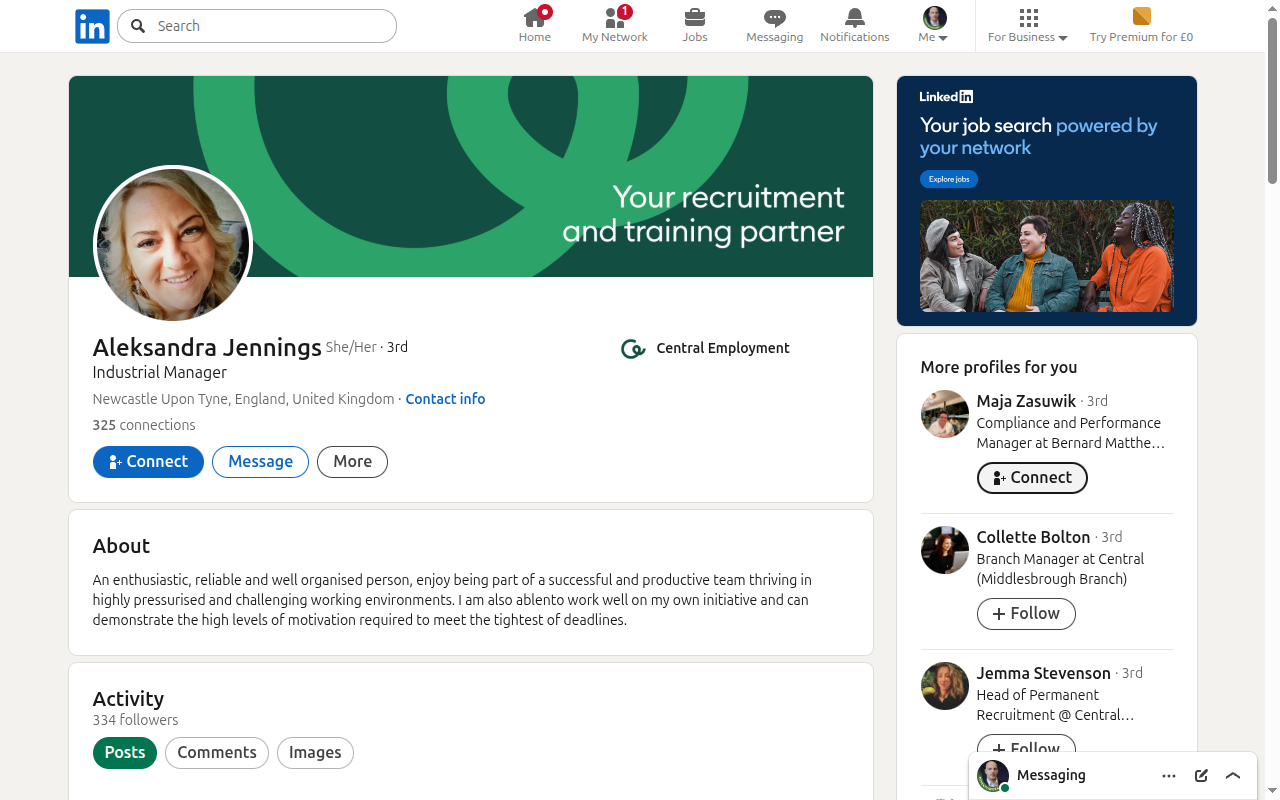This screenshot has height=800, width=1280.
Task: Connect with Maja Zasuwik
Action: (1032, 478)
